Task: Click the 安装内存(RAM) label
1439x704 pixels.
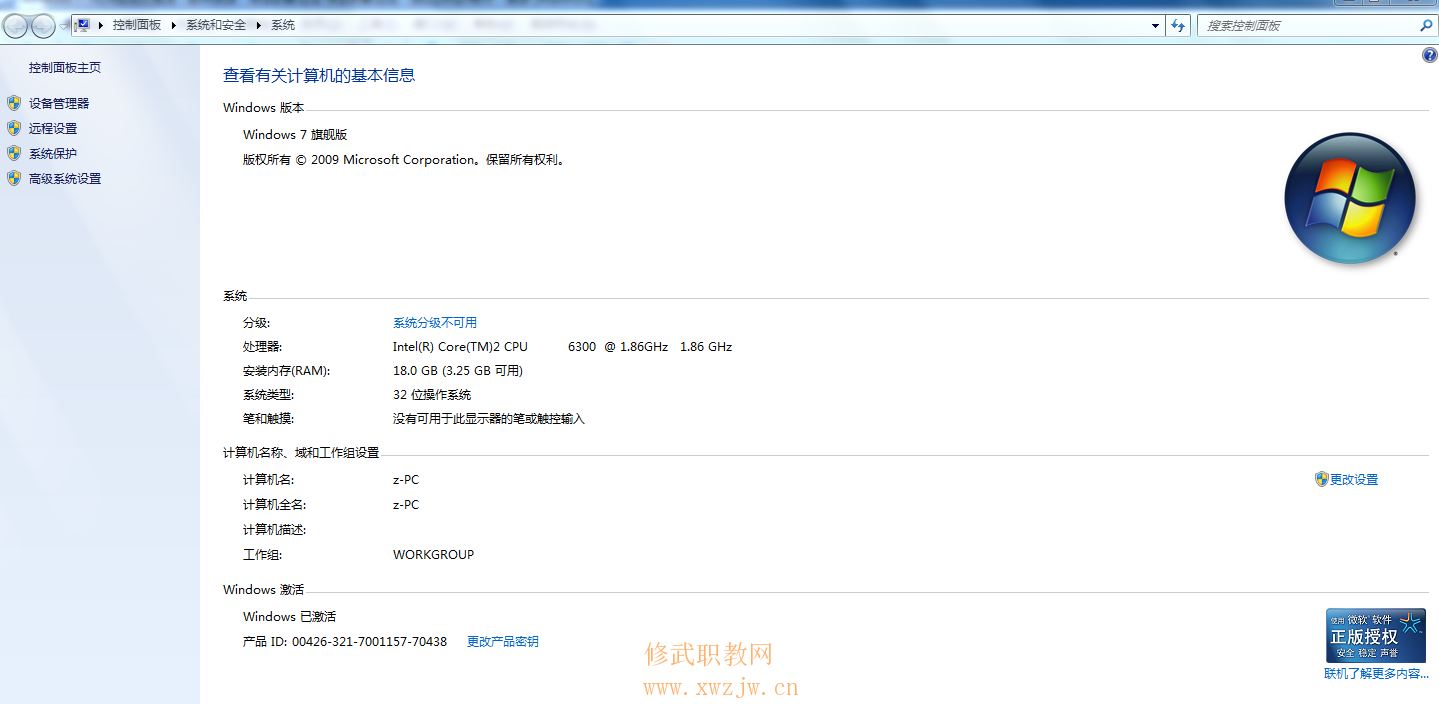Action: (286, 371)
